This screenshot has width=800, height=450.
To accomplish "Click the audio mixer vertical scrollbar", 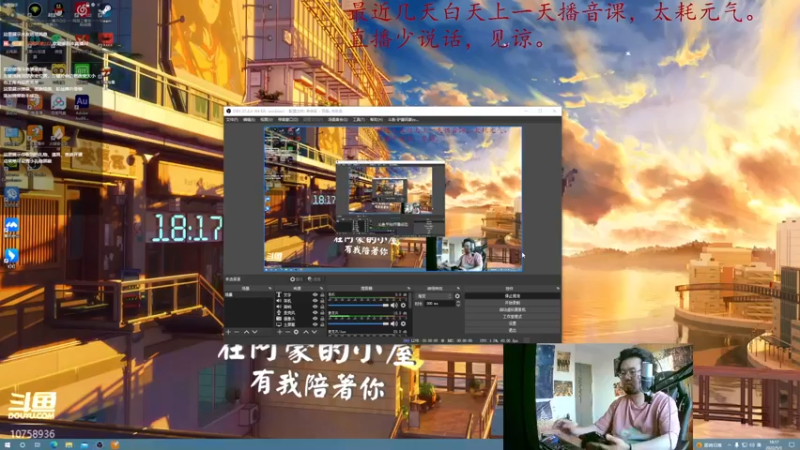I will tap(410, 301).
